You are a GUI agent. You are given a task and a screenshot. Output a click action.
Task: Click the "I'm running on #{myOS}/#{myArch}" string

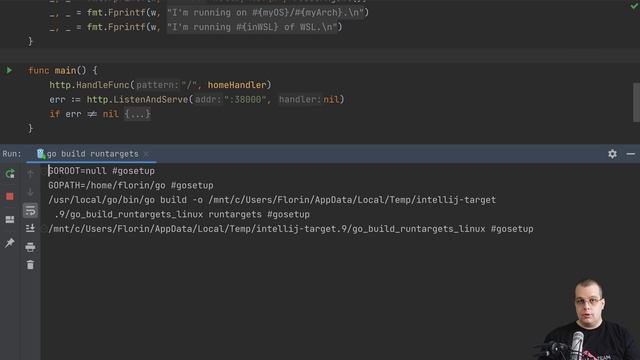point(266,13)
